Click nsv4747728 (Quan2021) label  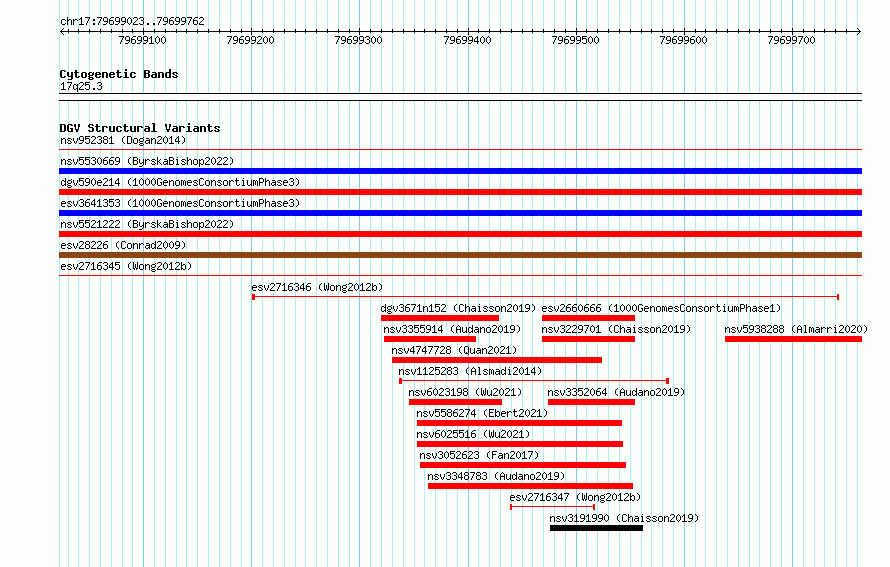[454, 350]
